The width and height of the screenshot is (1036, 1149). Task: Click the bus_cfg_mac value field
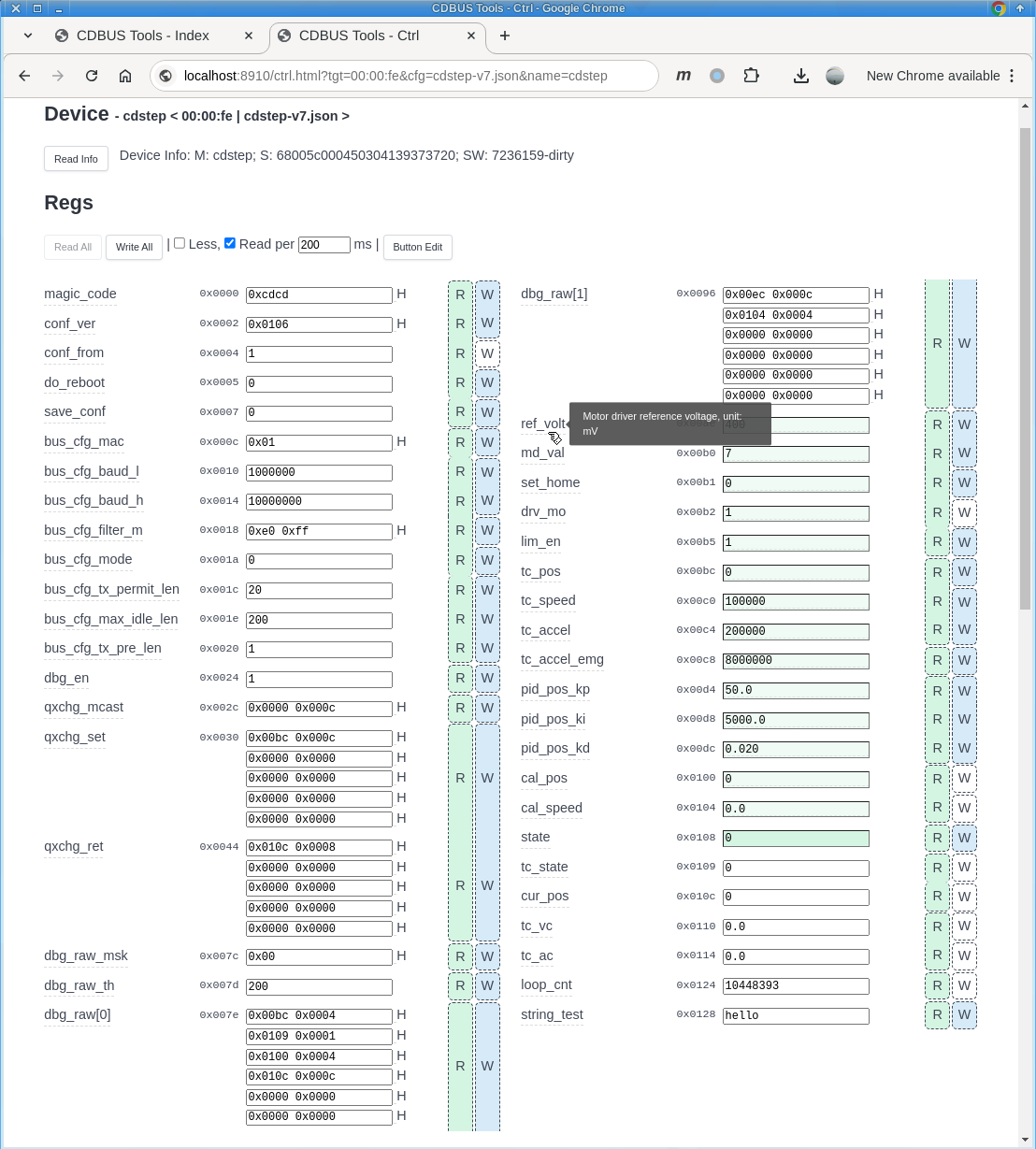319,442
